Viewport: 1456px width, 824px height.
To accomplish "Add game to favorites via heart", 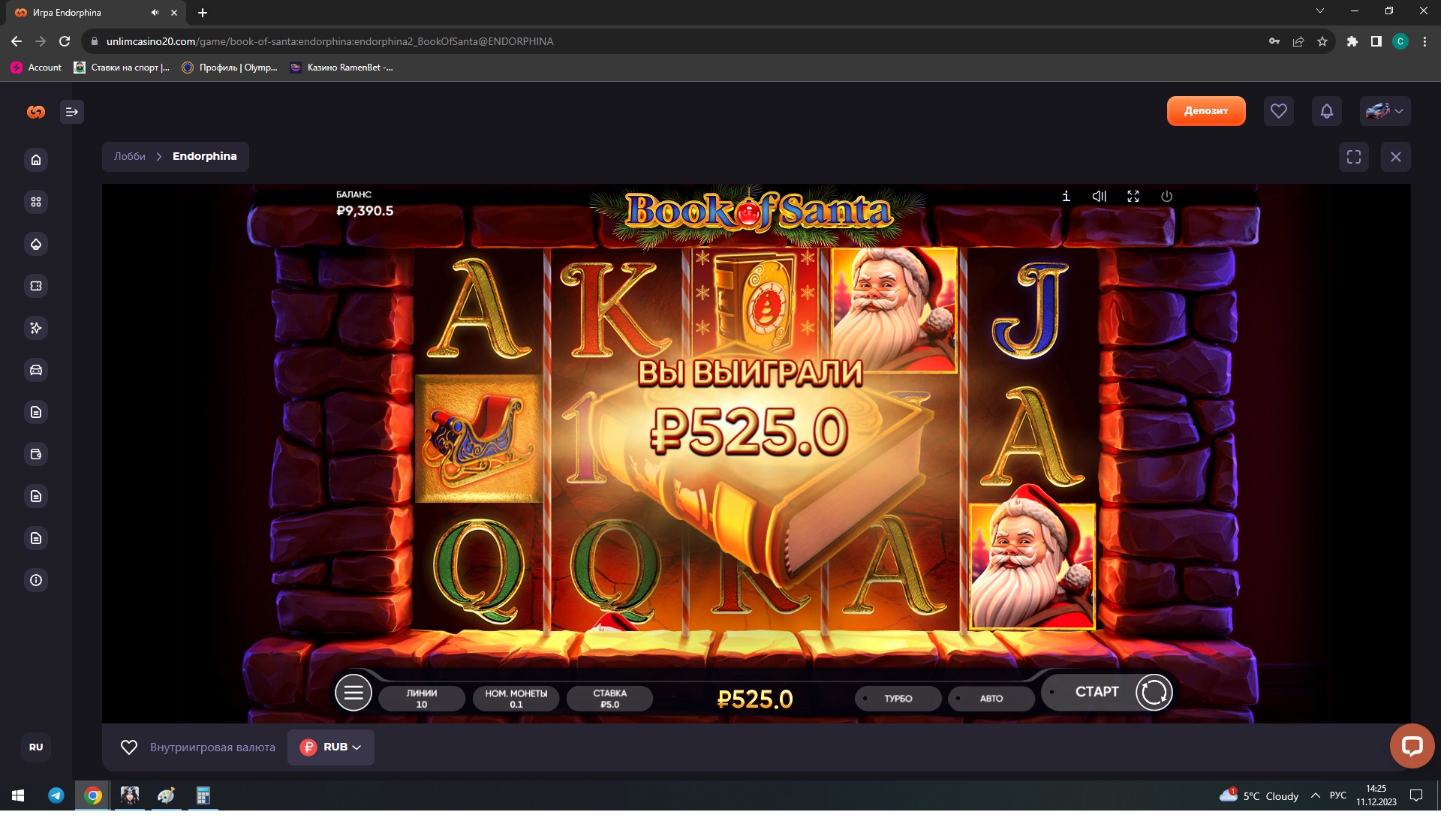I will click(x=129, y=747).
